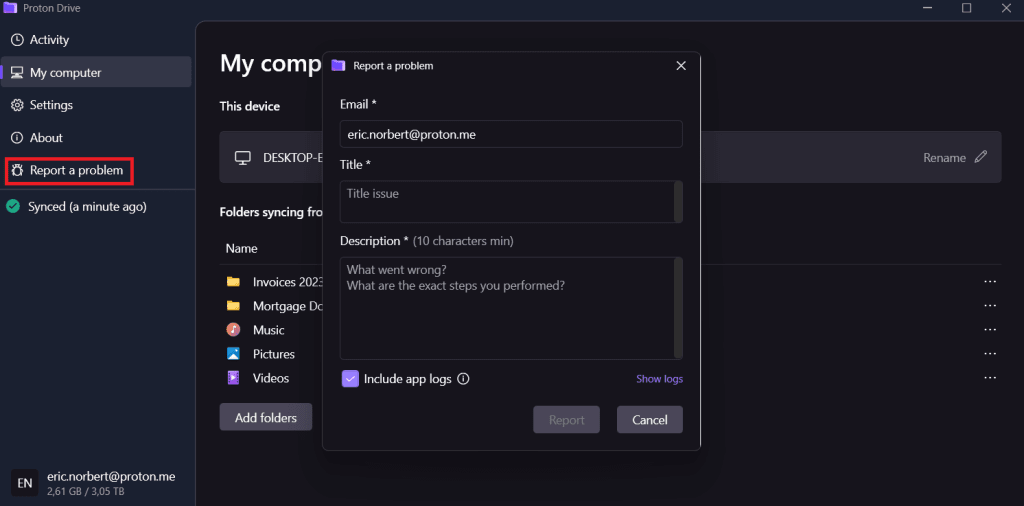Viewport: 1024px width, 506px height.
Task: Click the Name column header
Action: pyautogui.click(x=242, y=249)
